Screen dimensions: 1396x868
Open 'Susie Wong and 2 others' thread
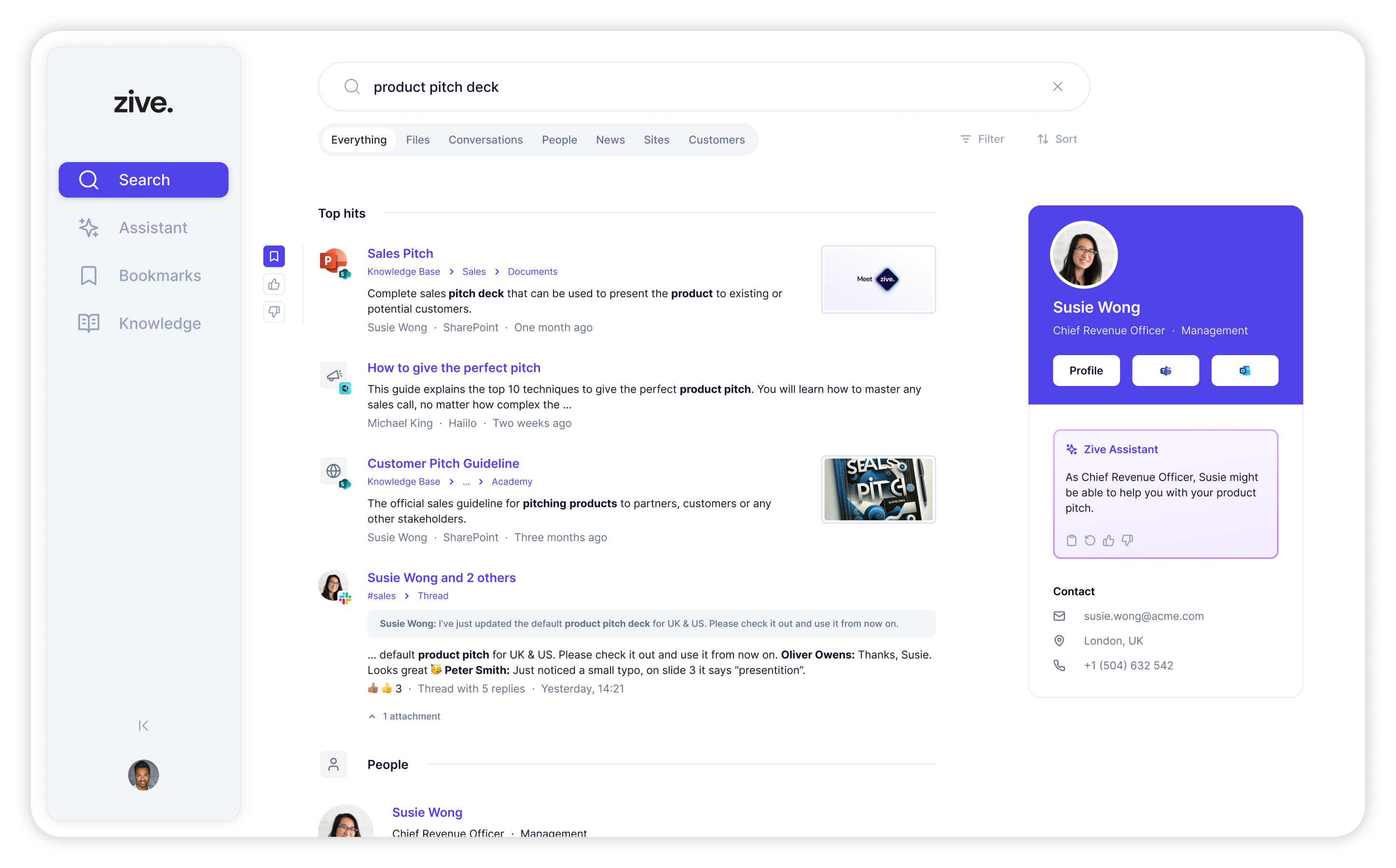tap(442, 578)
